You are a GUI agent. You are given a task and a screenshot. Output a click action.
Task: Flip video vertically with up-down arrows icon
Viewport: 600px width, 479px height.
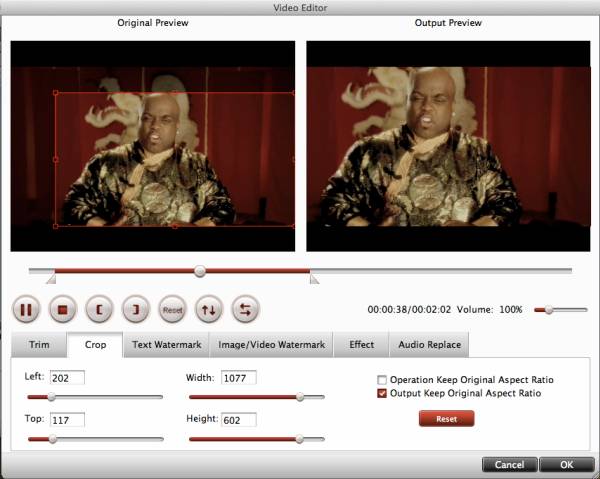pyautogui.click(x=209, y=310)
